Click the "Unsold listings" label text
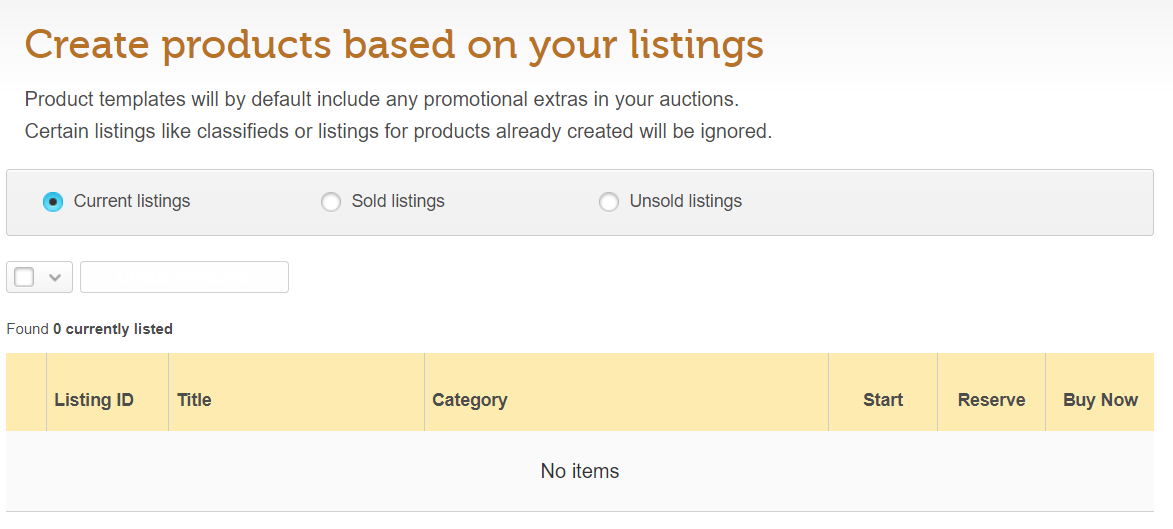1173x529 pixels. click(686, 202)
